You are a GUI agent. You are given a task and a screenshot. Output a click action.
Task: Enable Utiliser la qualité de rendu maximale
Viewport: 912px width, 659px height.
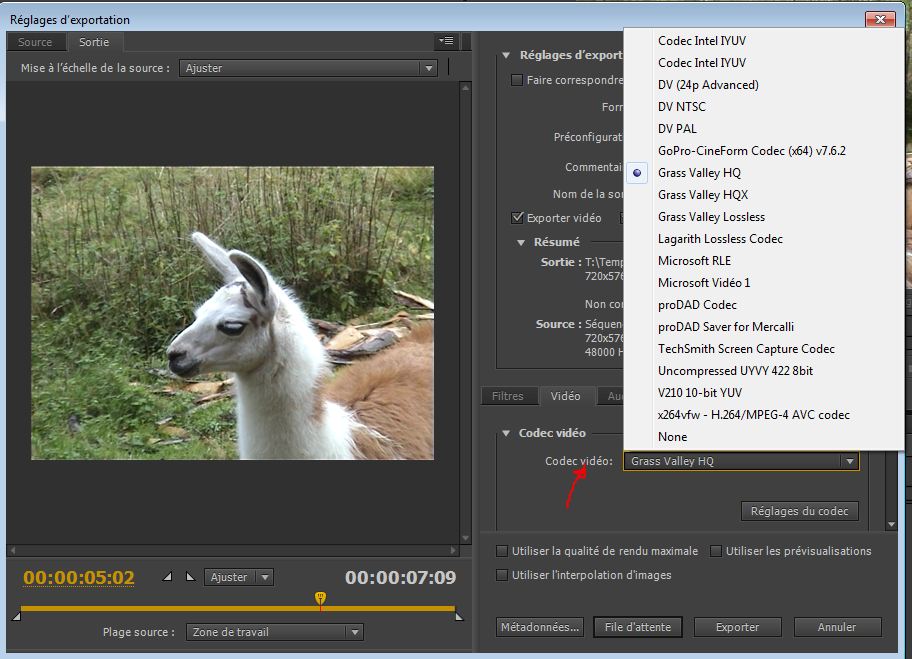pyautogui.click(x=503, y=551)
